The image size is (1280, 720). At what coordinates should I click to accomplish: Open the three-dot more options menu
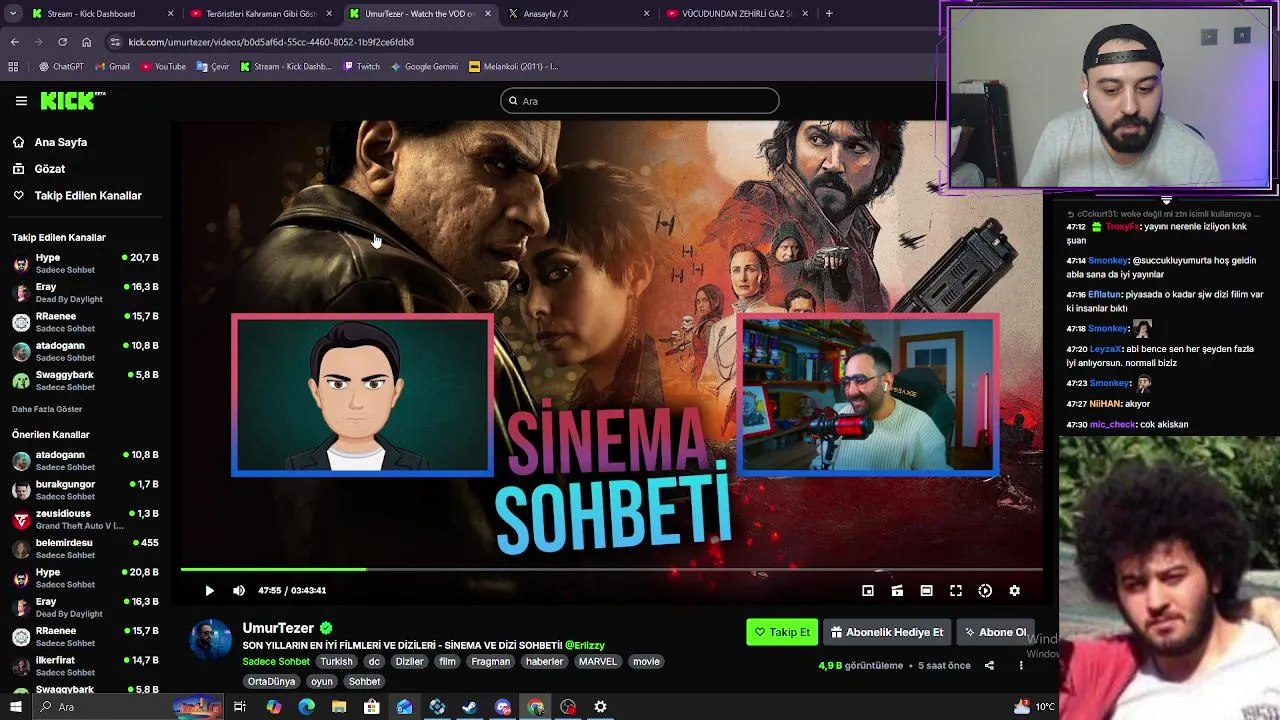click(x=1021, y=665)
